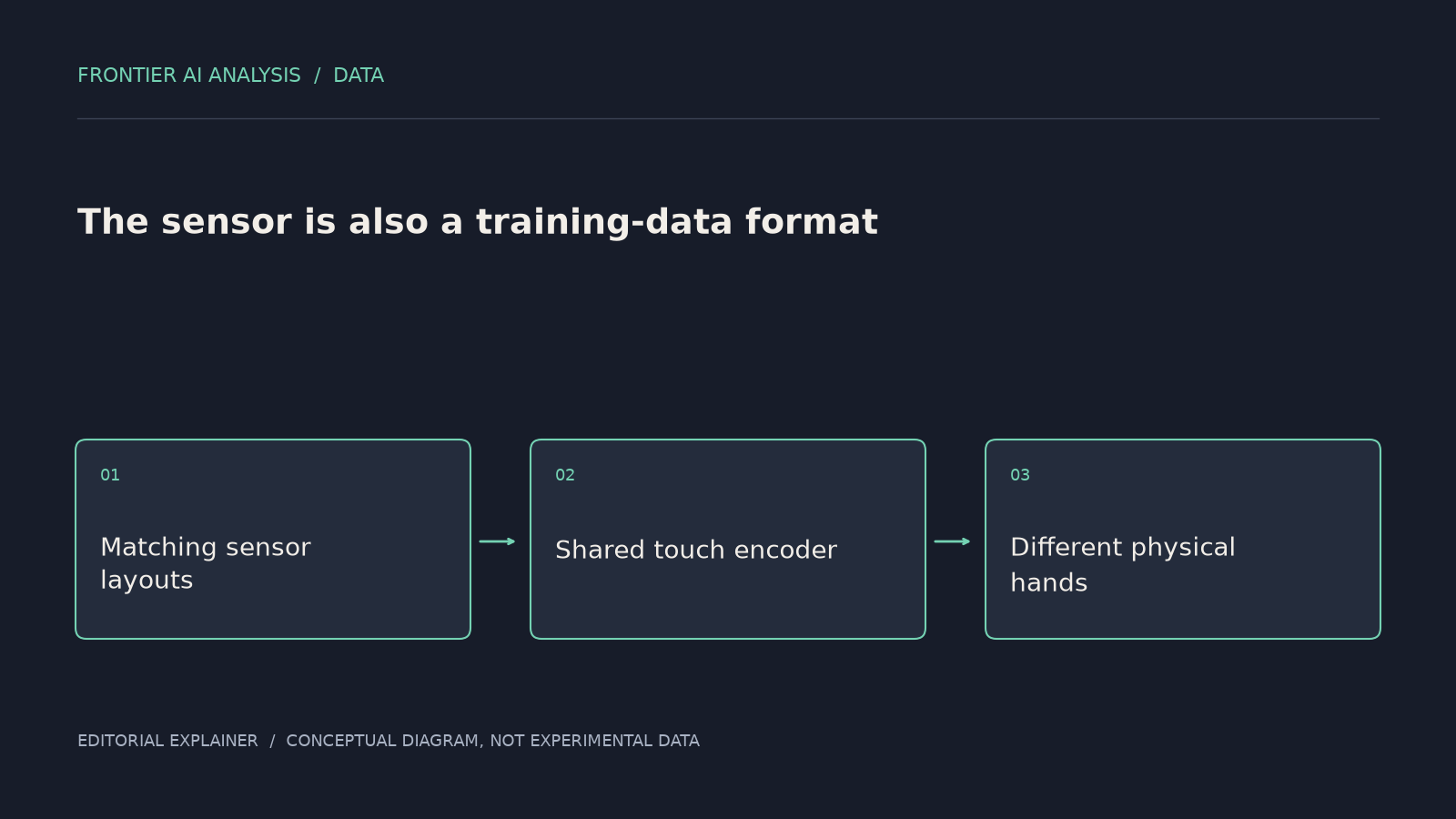This screenshot has width=1456, height=819.
Task: Click the word format in the title
Action: (x=812, y=222)
